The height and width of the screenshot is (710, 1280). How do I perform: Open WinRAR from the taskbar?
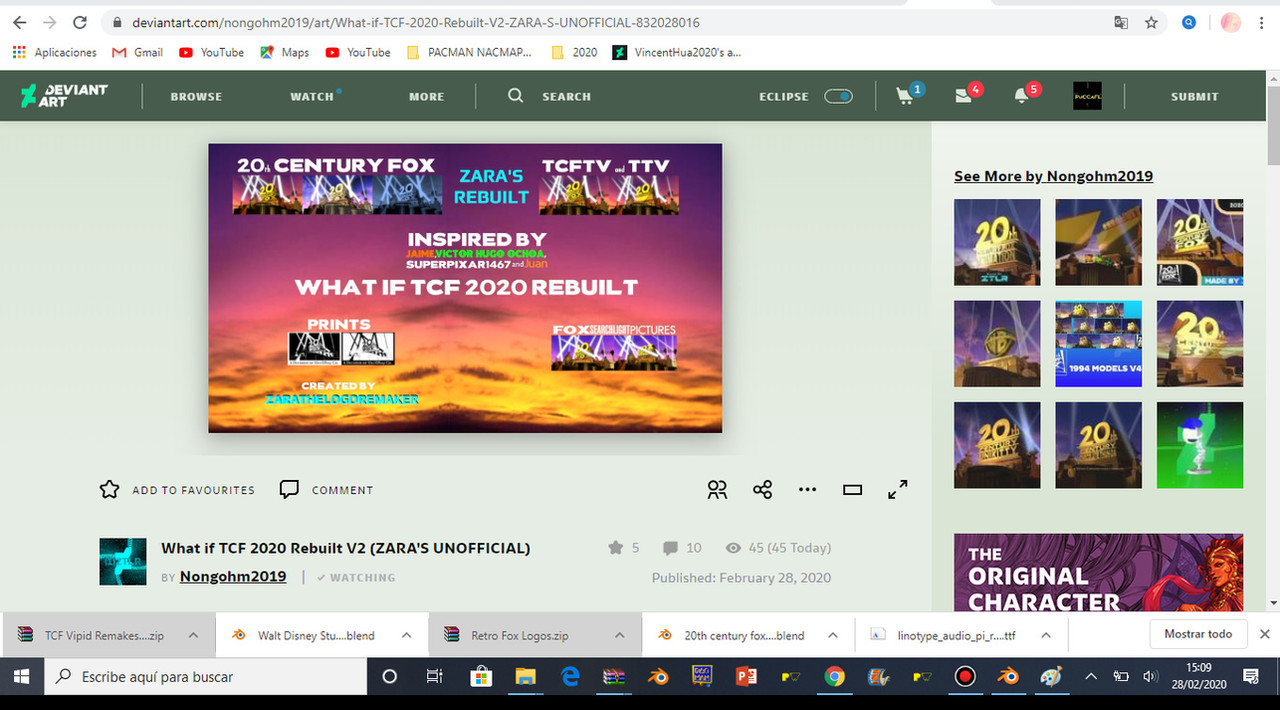pyautogui.click(x=613, y=677)
